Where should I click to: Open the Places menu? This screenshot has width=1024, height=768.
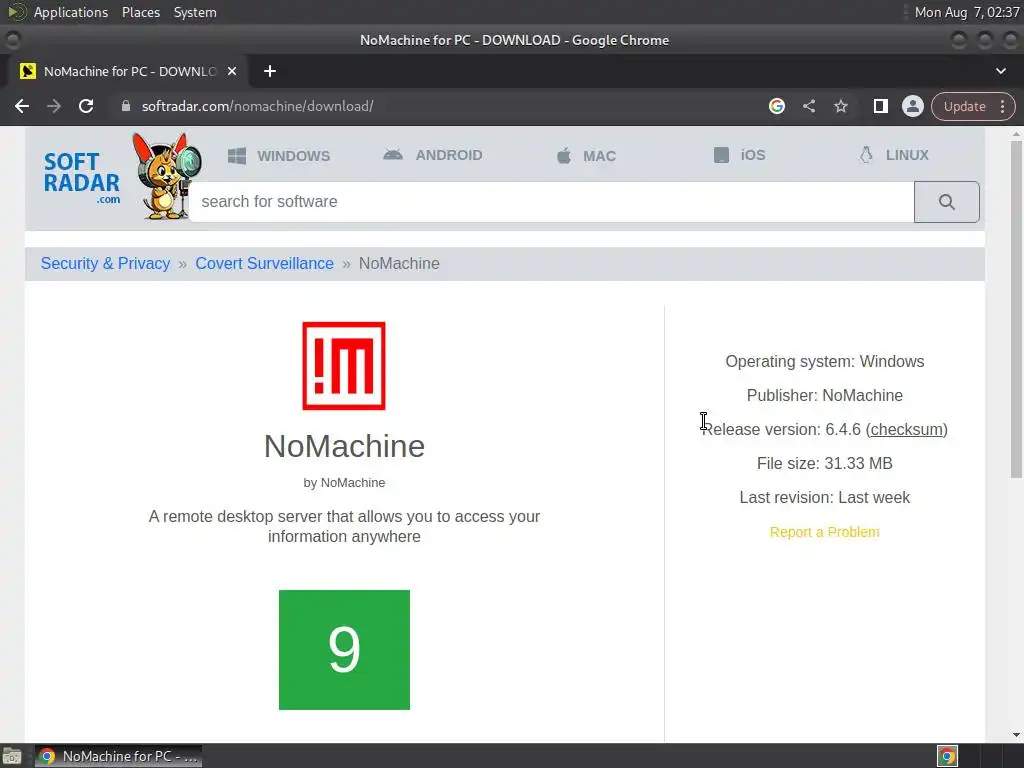[x=140, y=12]
